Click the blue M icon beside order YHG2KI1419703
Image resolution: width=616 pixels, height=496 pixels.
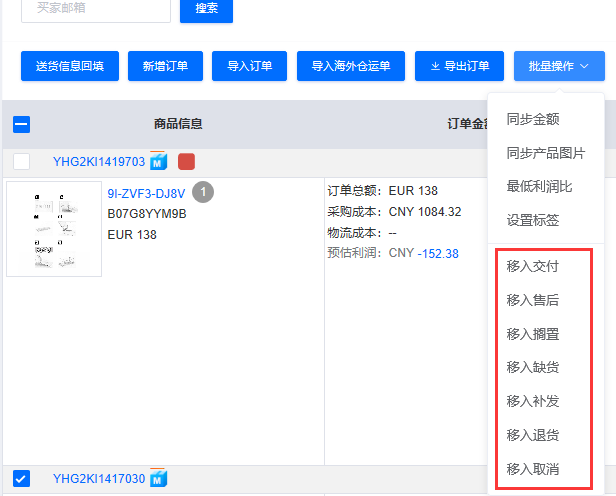coord(158,161)
